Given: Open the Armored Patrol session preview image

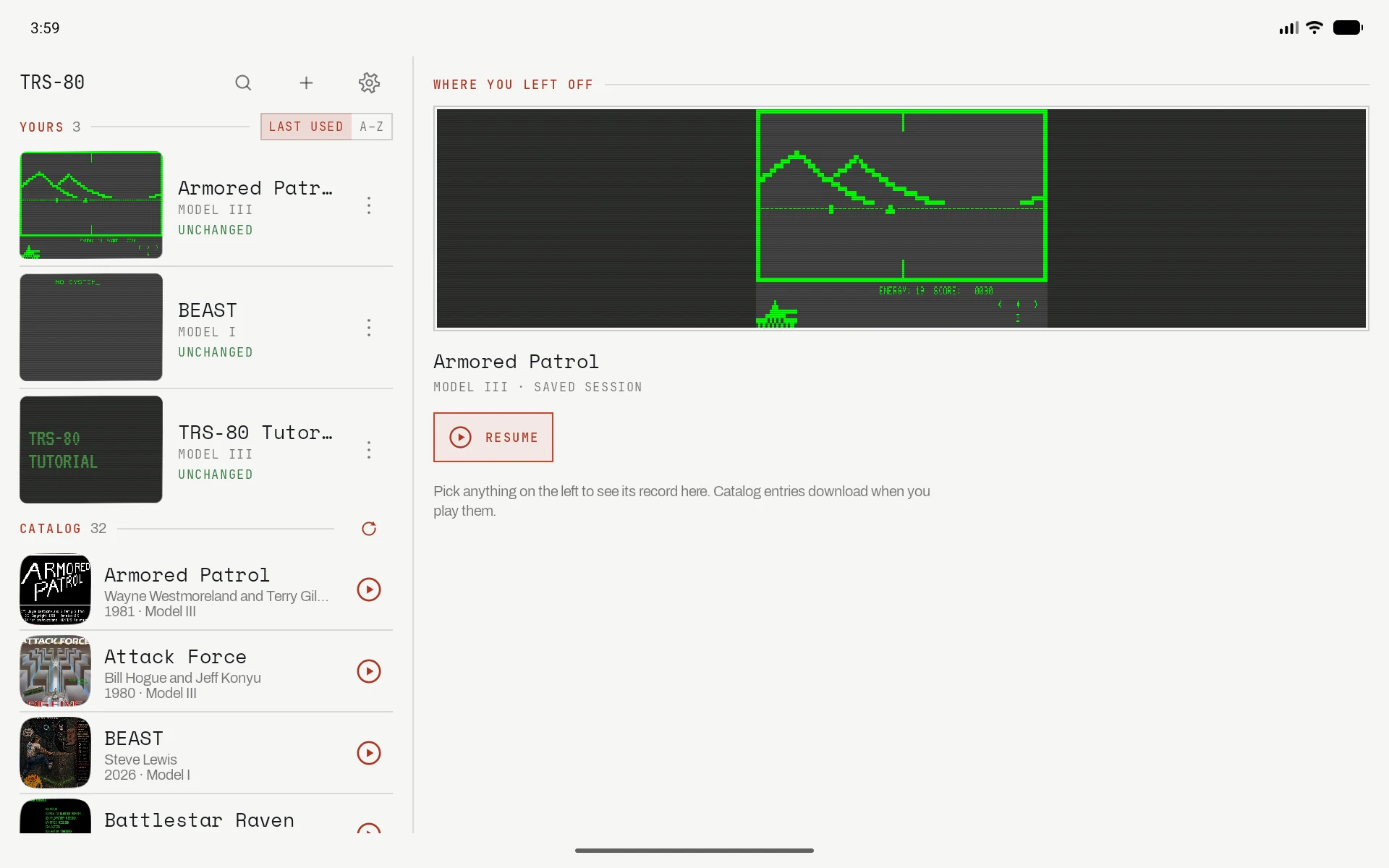Looking at the screenshot, I should coord(901,218).
